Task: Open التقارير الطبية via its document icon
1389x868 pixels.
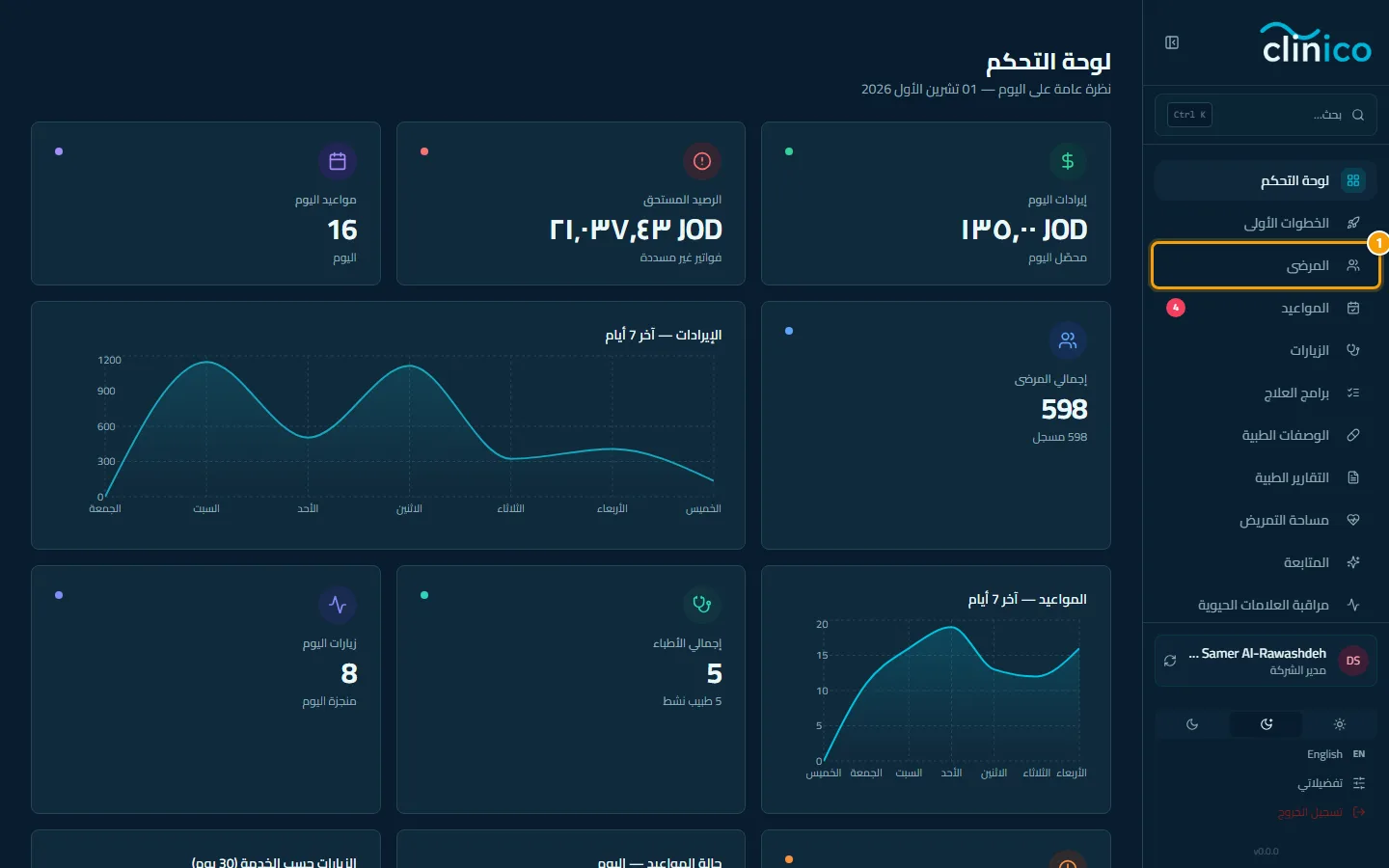Action: 1353,477
